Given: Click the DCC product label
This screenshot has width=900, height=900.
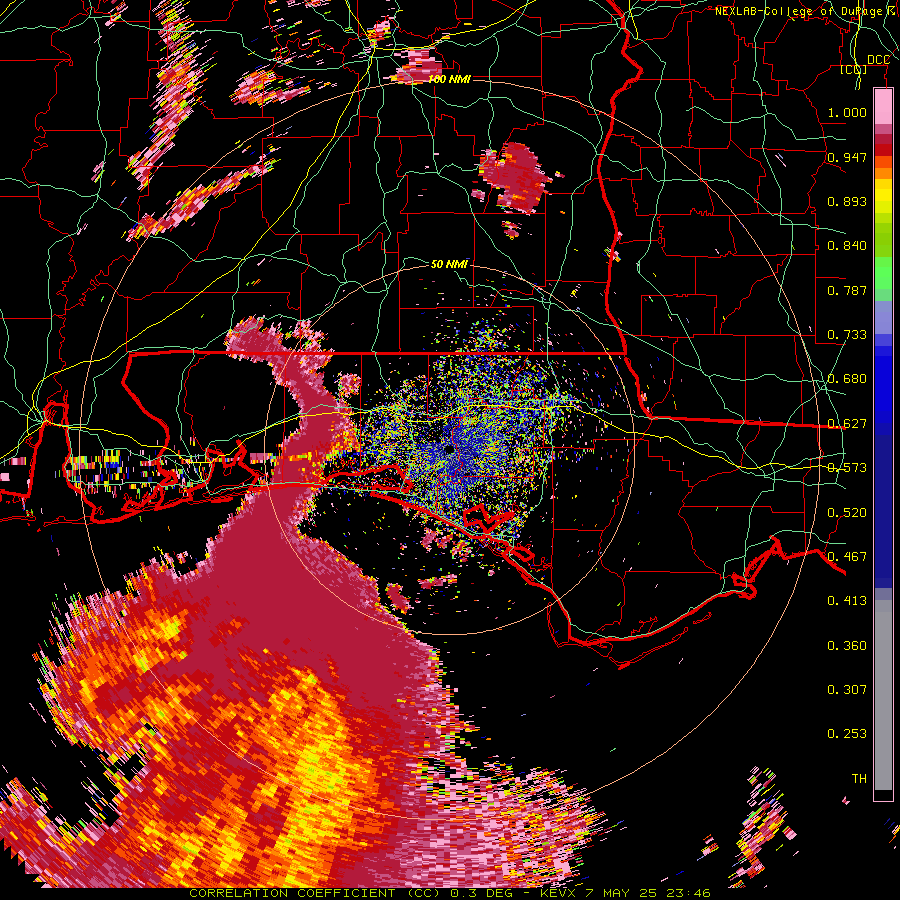Looking at the screenshot, I should (x=878, y=60).
